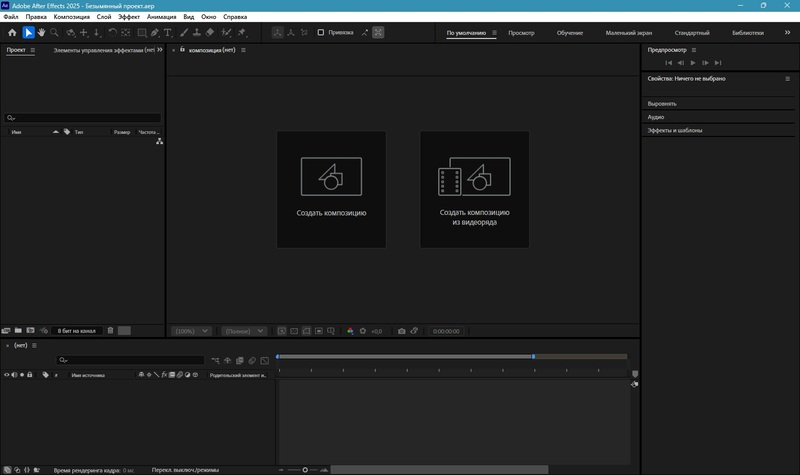Select the Hand tool in toolbar

click(41, 32)
